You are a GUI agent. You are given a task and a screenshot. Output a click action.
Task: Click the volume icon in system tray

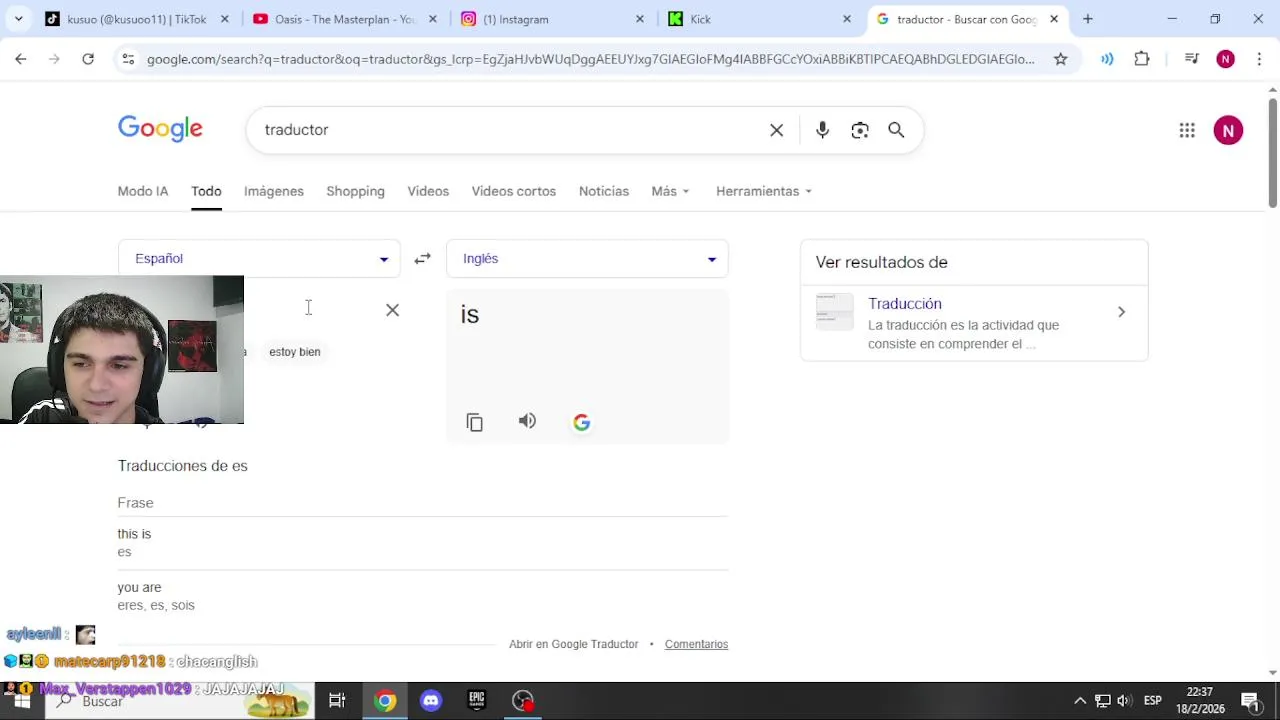point(1124,701)
